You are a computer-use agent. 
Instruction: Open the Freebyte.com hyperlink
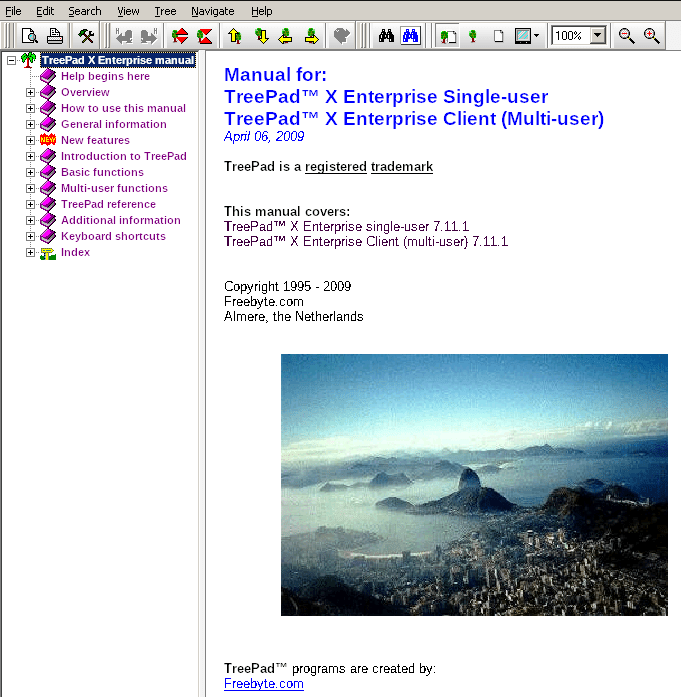(x=264, y=684)
